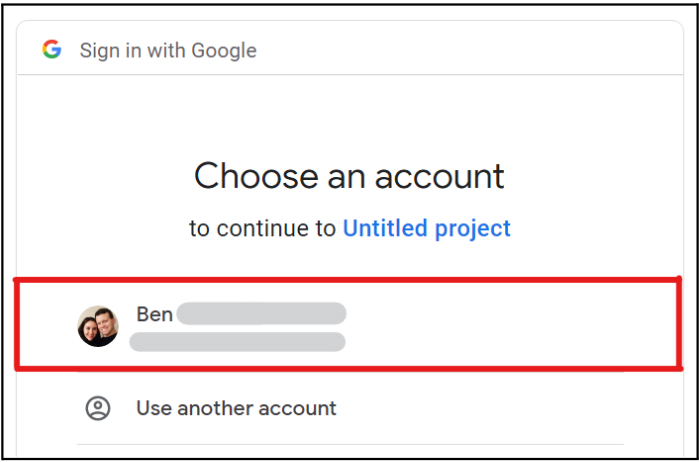
Task: Click the Choose an account heading
Action: [x=349, y=176]
